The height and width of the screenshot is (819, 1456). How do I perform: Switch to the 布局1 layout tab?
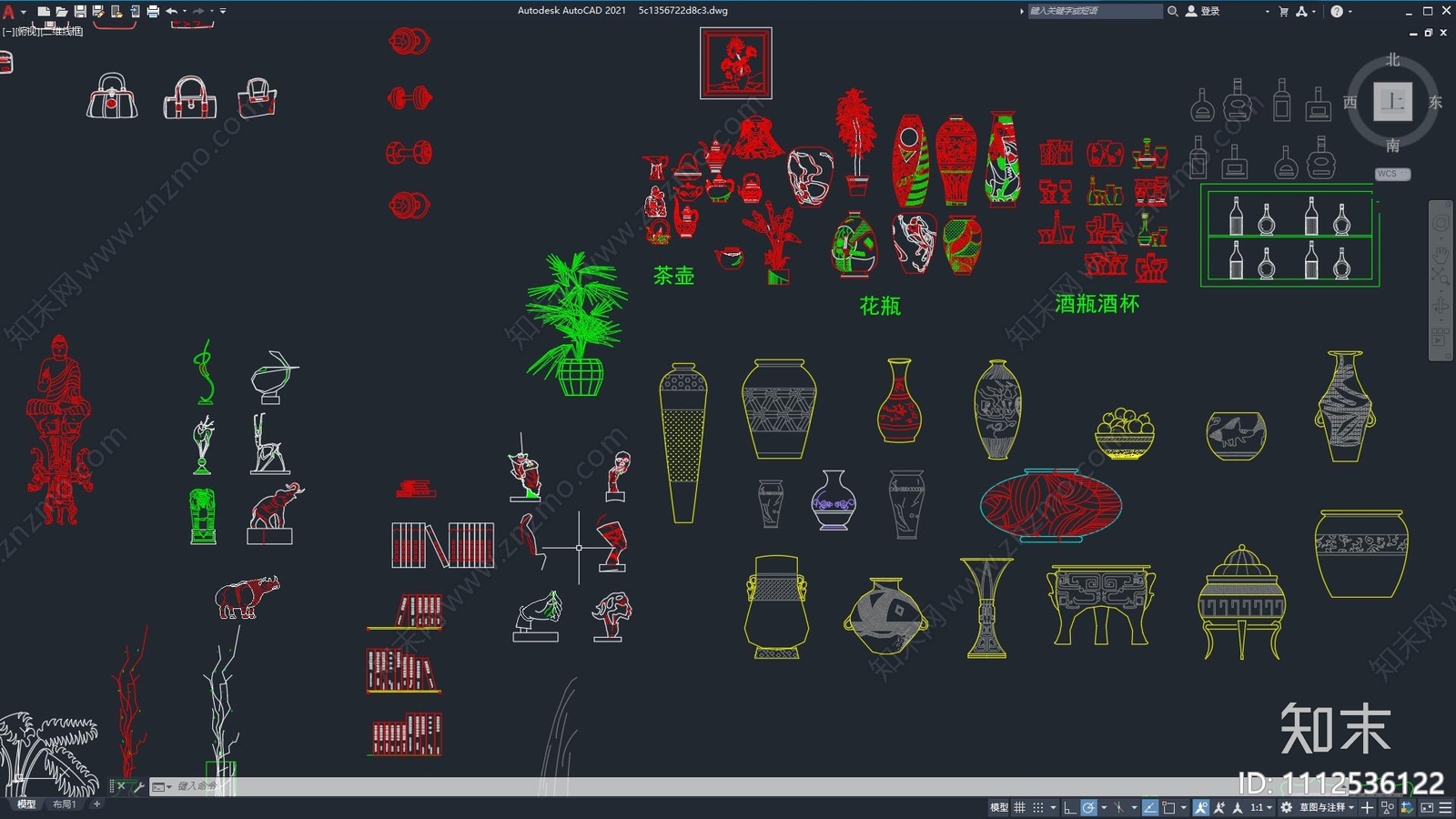[64, 804]
